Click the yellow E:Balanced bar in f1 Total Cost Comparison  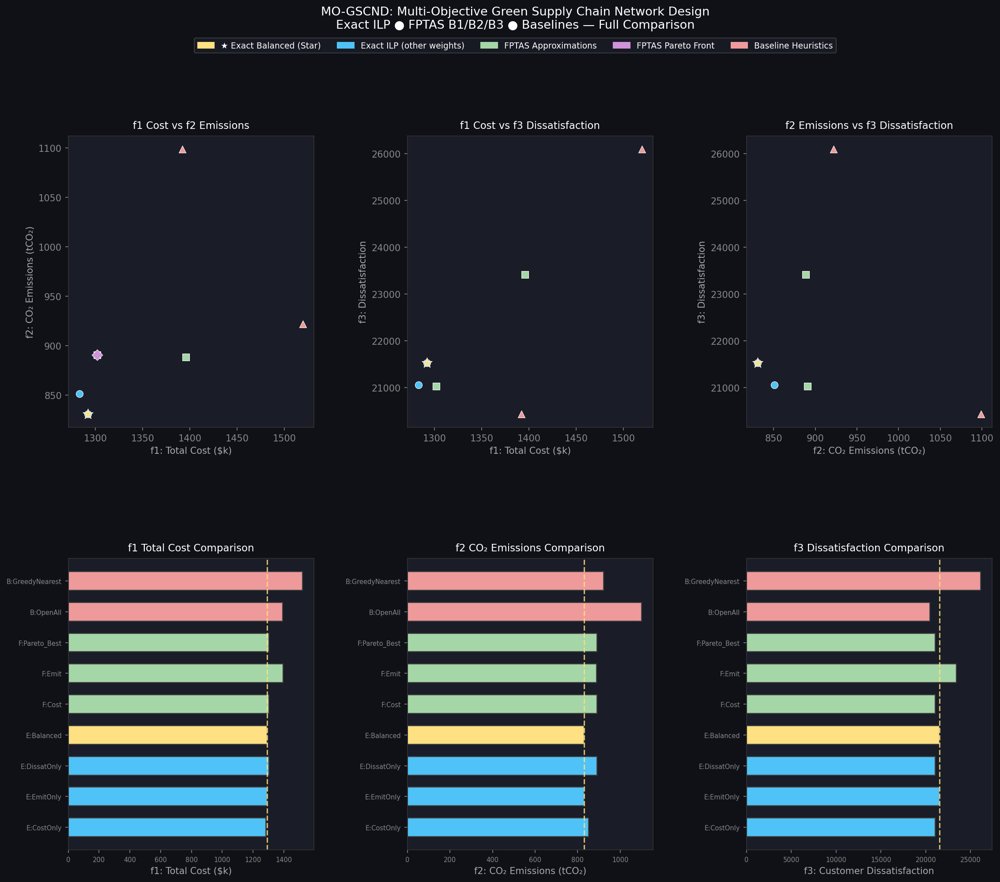[x=168, y=735]
